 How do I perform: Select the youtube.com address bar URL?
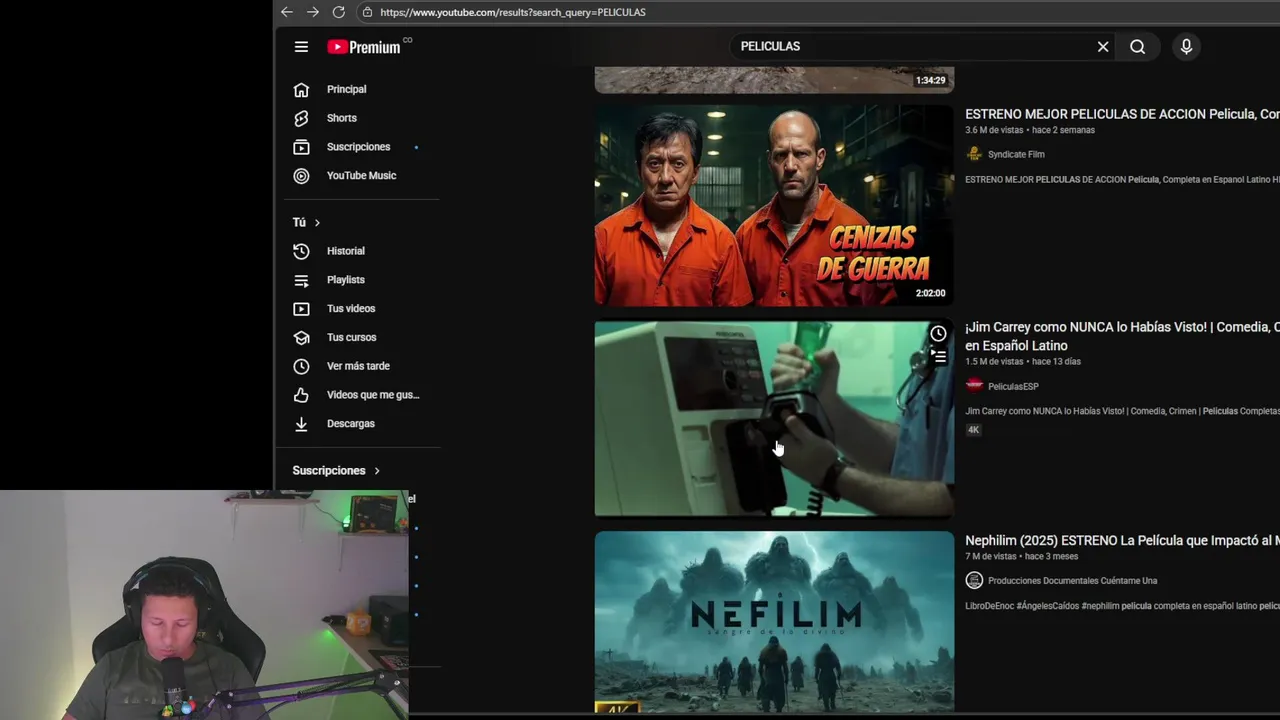513,12
